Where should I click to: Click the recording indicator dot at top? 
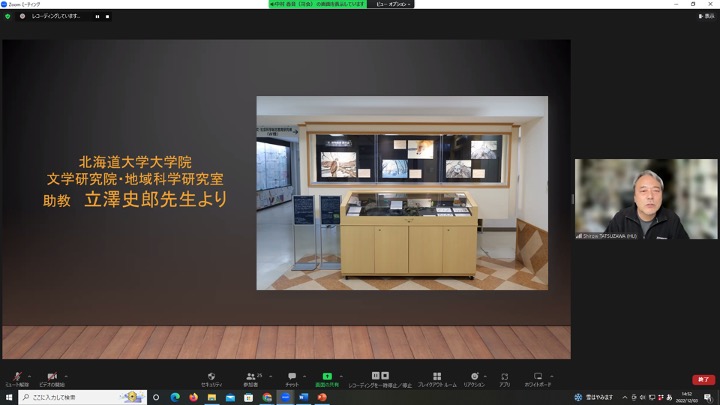22,16
